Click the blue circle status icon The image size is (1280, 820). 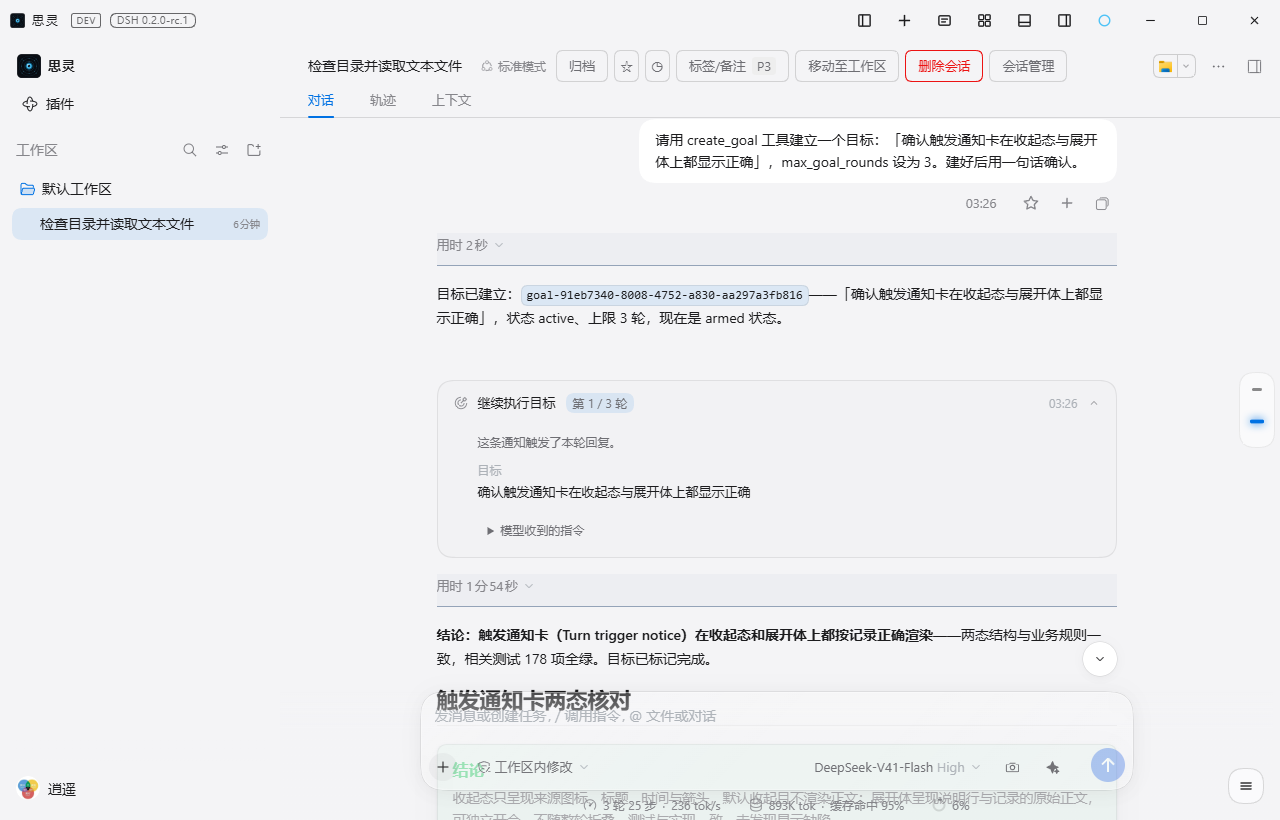tap(1104, 20)
